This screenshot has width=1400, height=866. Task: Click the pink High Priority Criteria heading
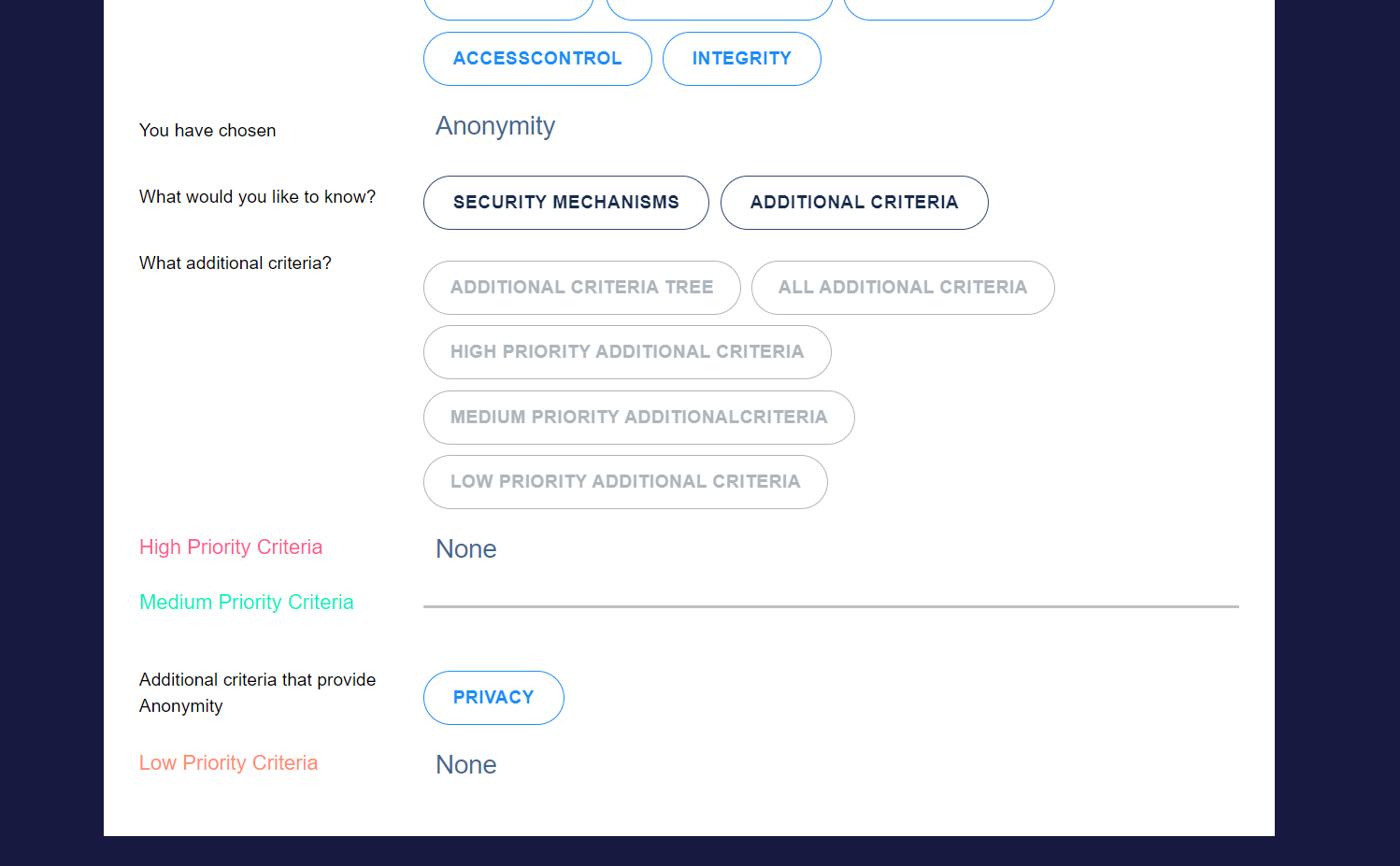(231, 547)
